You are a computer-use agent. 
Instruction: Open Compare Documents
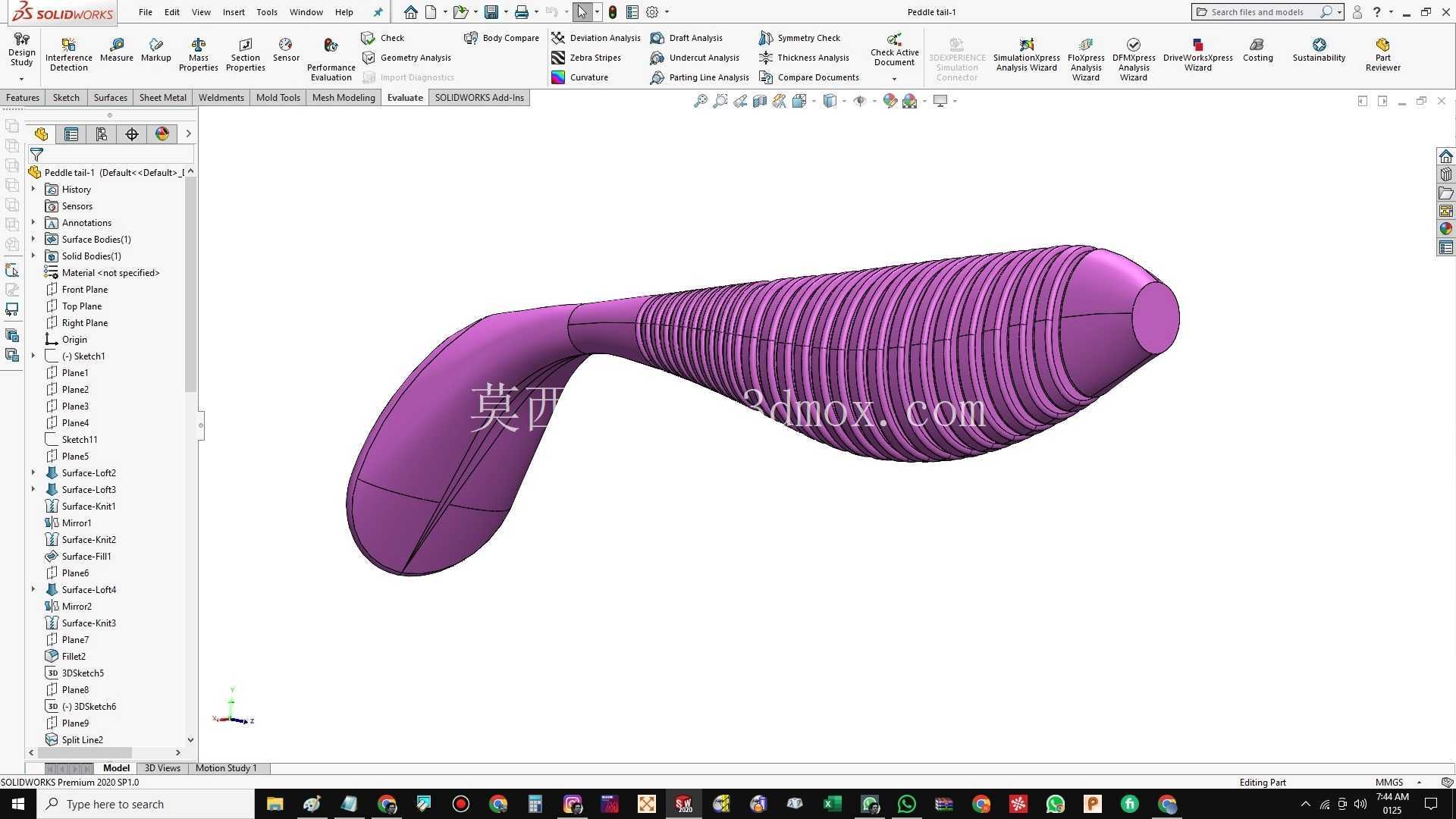[809, 77]
